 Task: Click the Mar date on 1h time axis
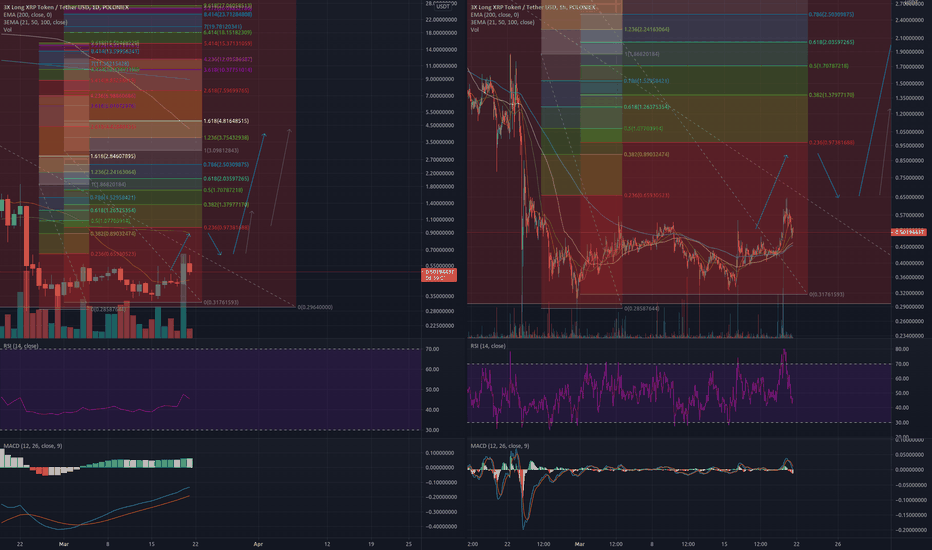[x=580, y=544]
